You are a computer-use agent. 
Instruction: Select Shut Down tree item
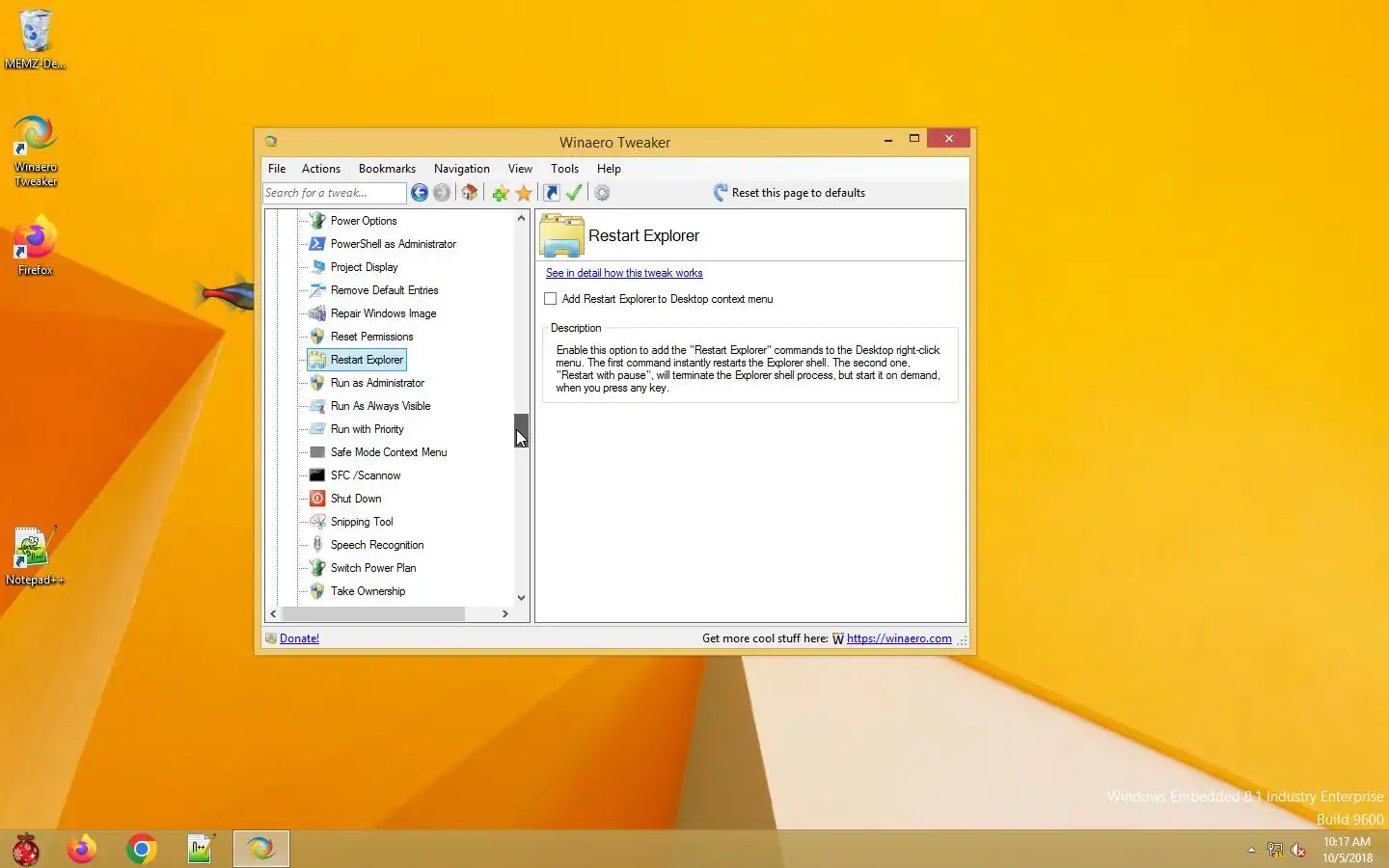point(356,499)
